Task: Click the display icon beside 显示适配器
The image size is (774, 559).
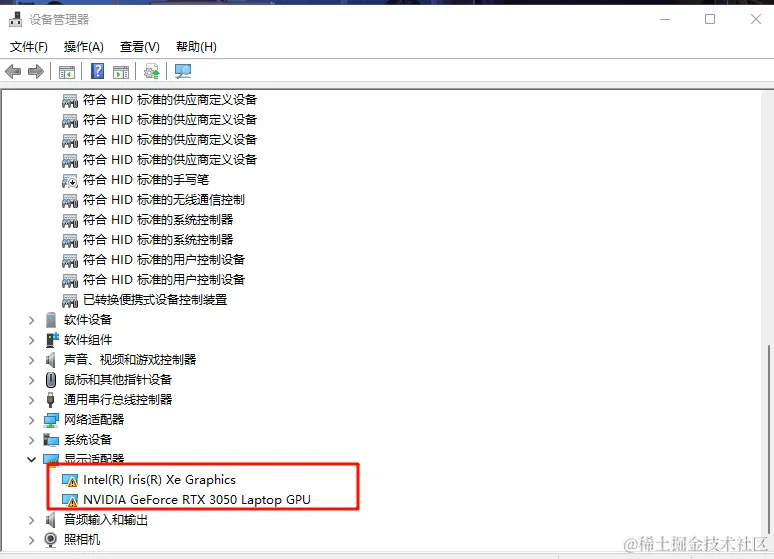Action: pos(51,460)
